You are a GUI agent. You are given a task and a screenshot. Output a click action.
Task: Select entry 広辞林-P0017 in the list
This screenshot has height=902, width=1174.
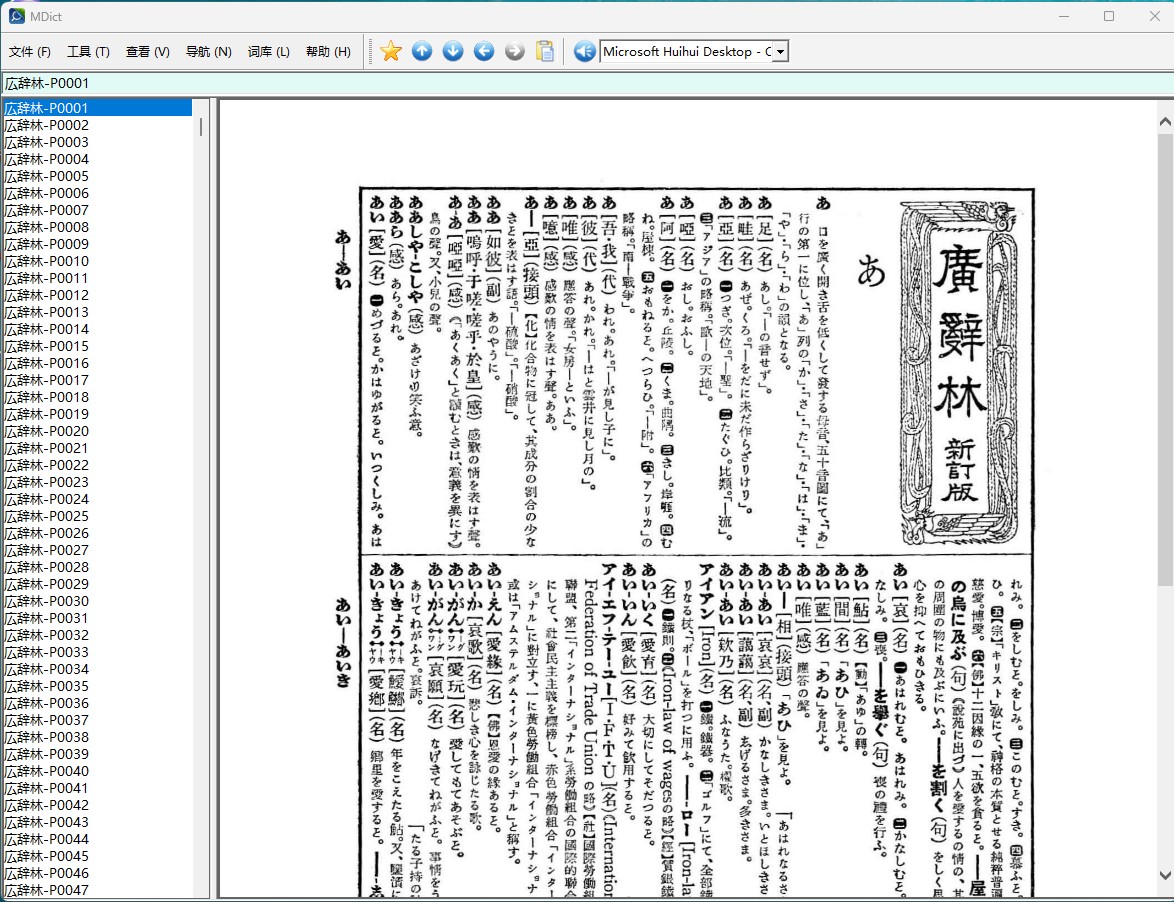click(97, 380)
